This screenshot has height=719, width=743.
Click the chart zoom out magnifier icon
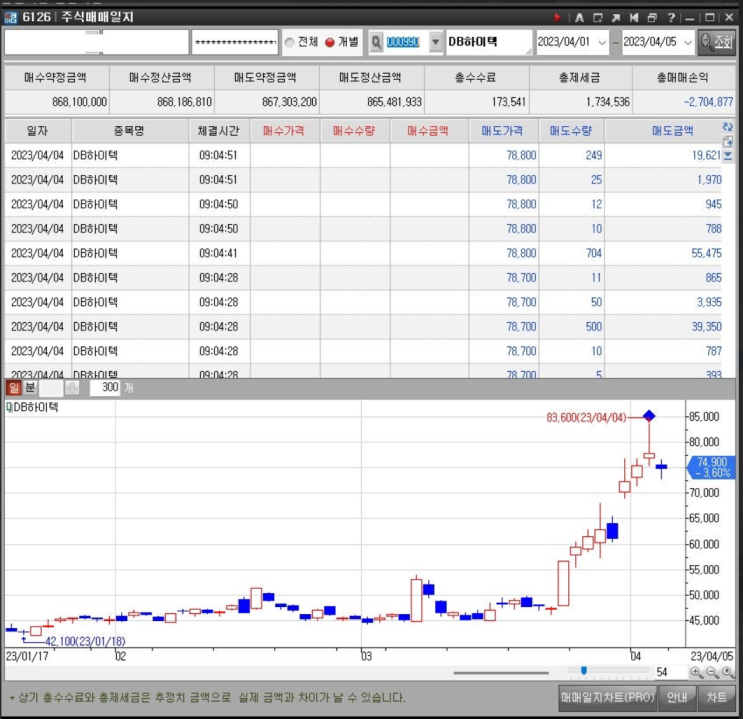pyautogui.click(x=712, y=673)
